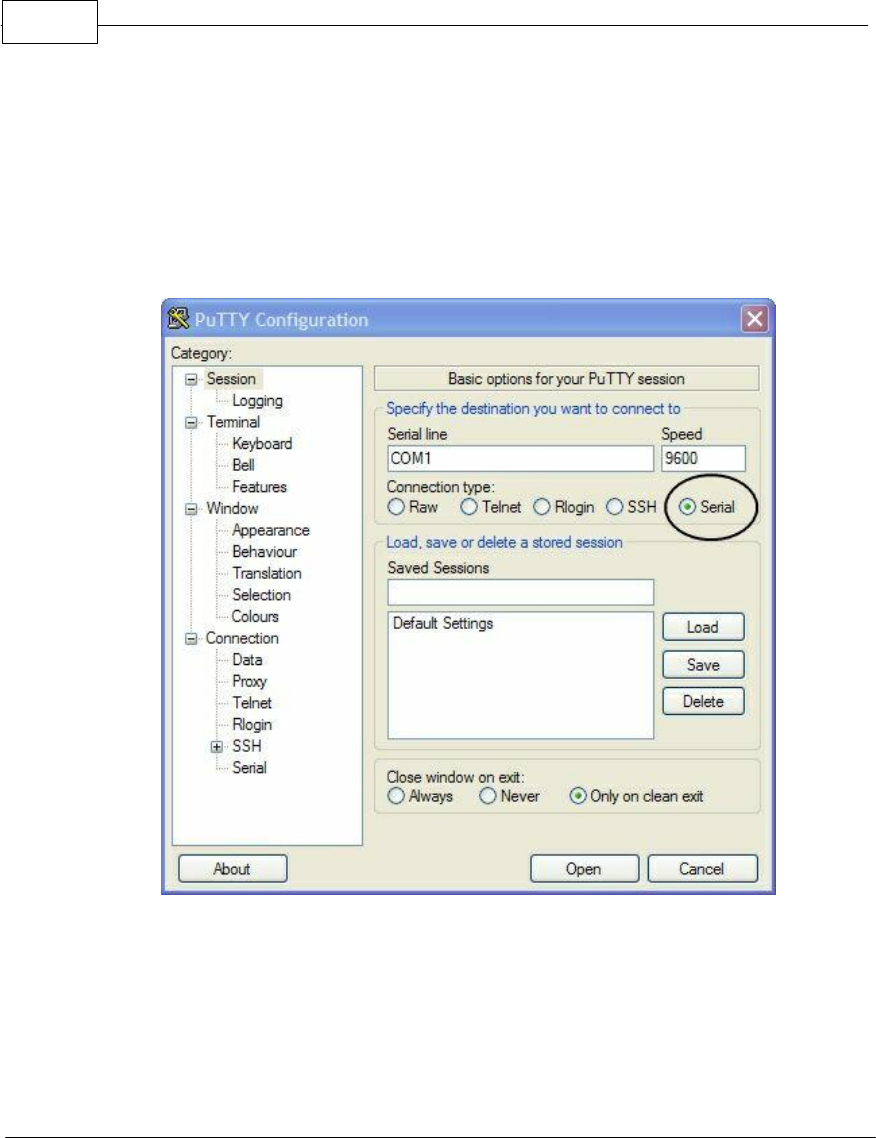This screenshot has height=1138, width=876.
Task: Collapse the Window tree node
Action: click(x=191, y=509)
